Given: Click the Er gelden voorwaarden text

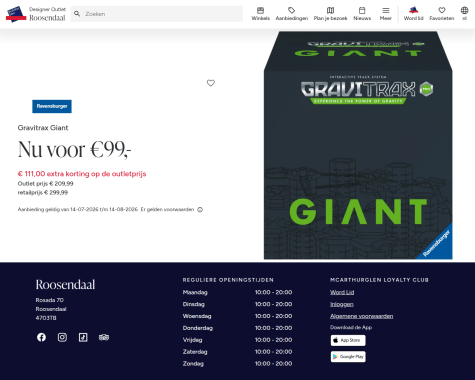Looking at the screenshot, I should point(167,209).
